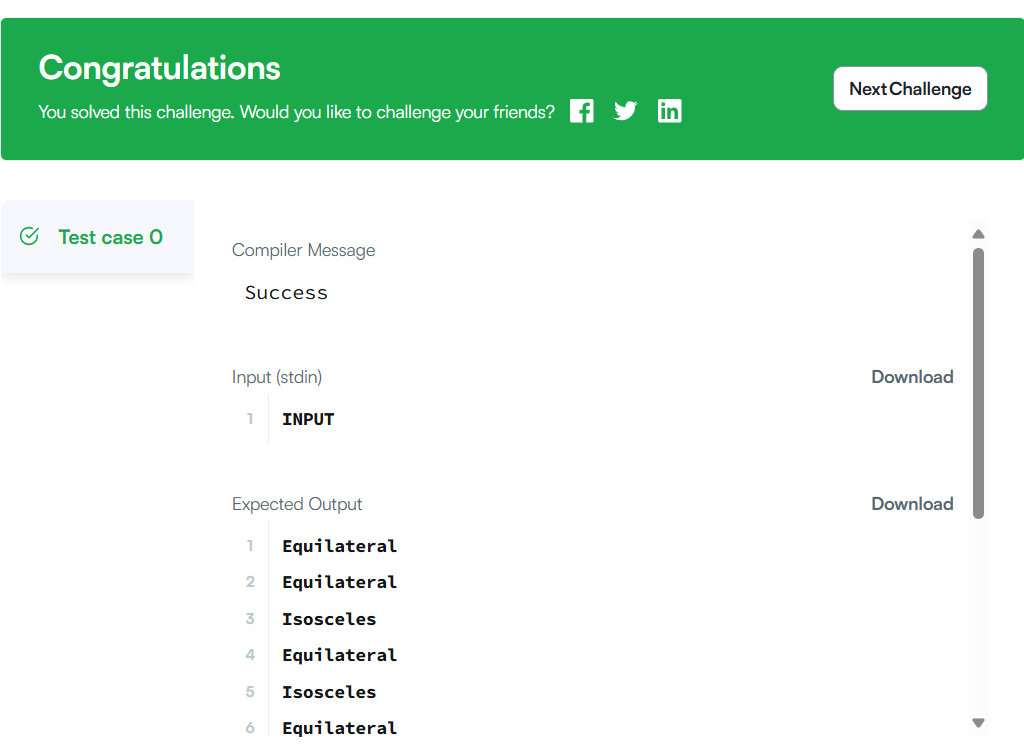Click the Success compiler message
Viewport: 1024px width, 753px height.
tap(286, 293)
